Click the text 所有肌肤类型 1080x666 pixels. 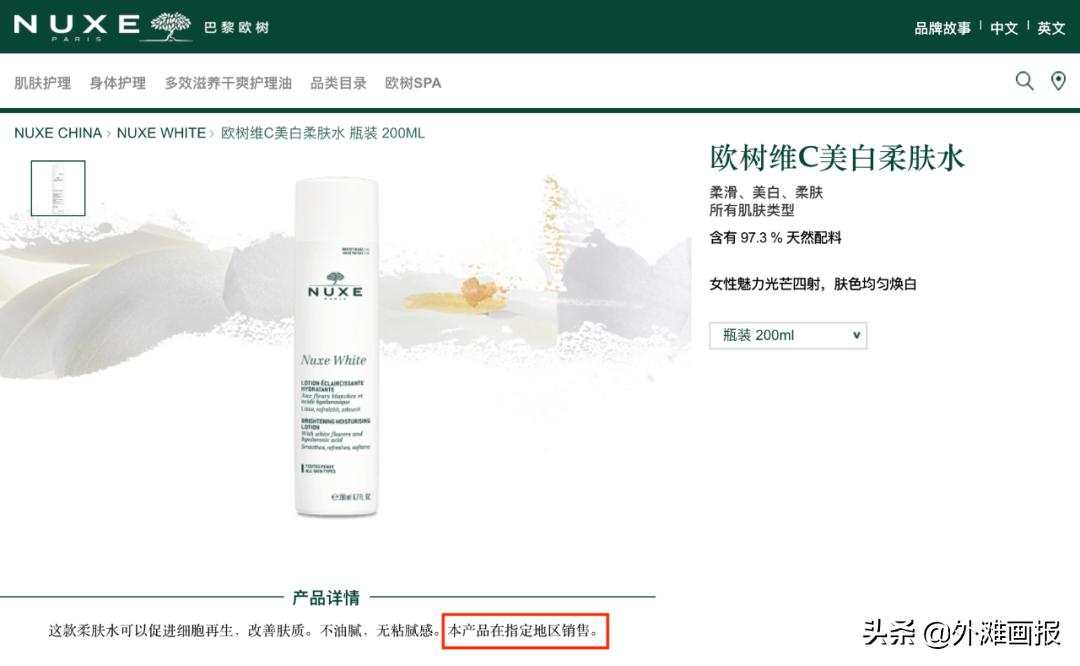pos(751,210)
